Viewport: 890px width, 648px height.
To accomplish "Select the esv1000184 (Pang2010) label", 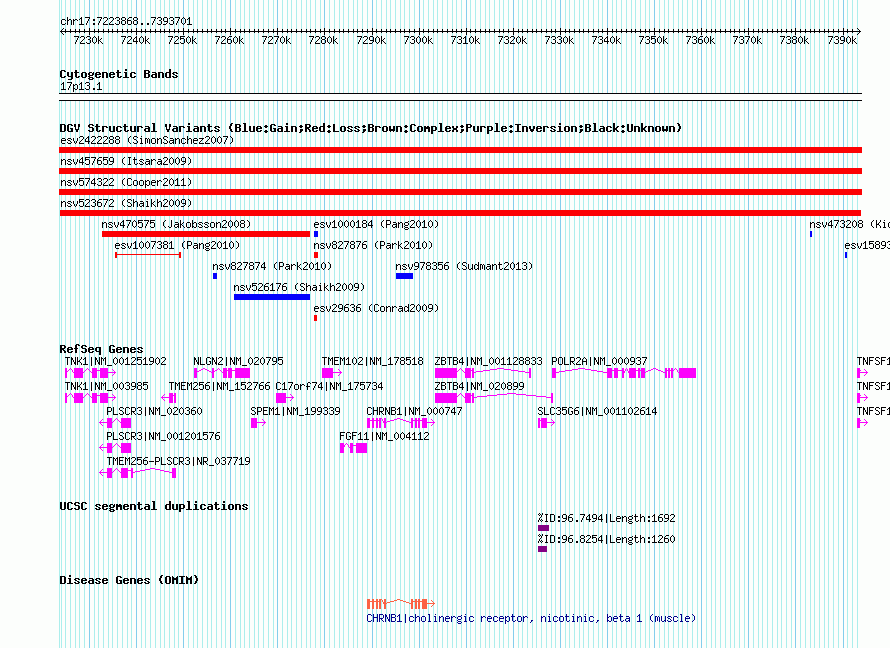I will pyautogui.click(x=376, y=224).
